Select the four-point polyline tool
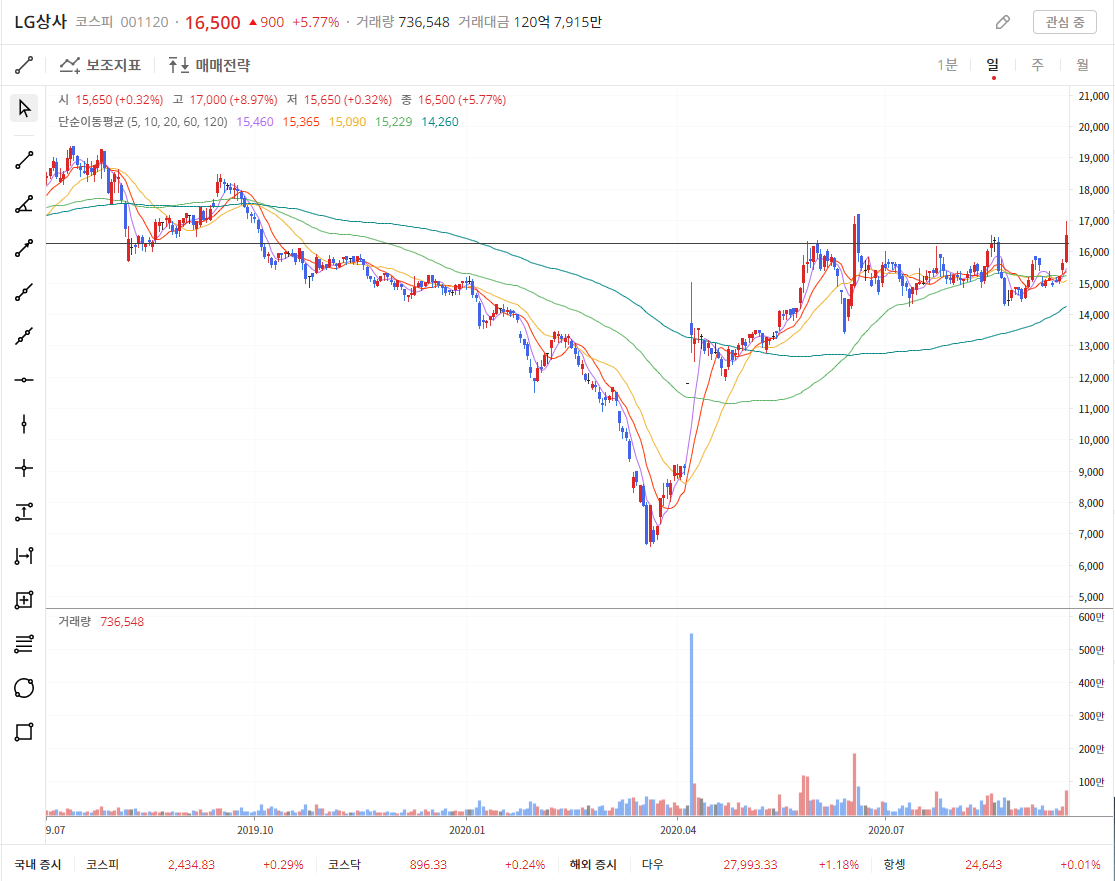 point(24,336)
